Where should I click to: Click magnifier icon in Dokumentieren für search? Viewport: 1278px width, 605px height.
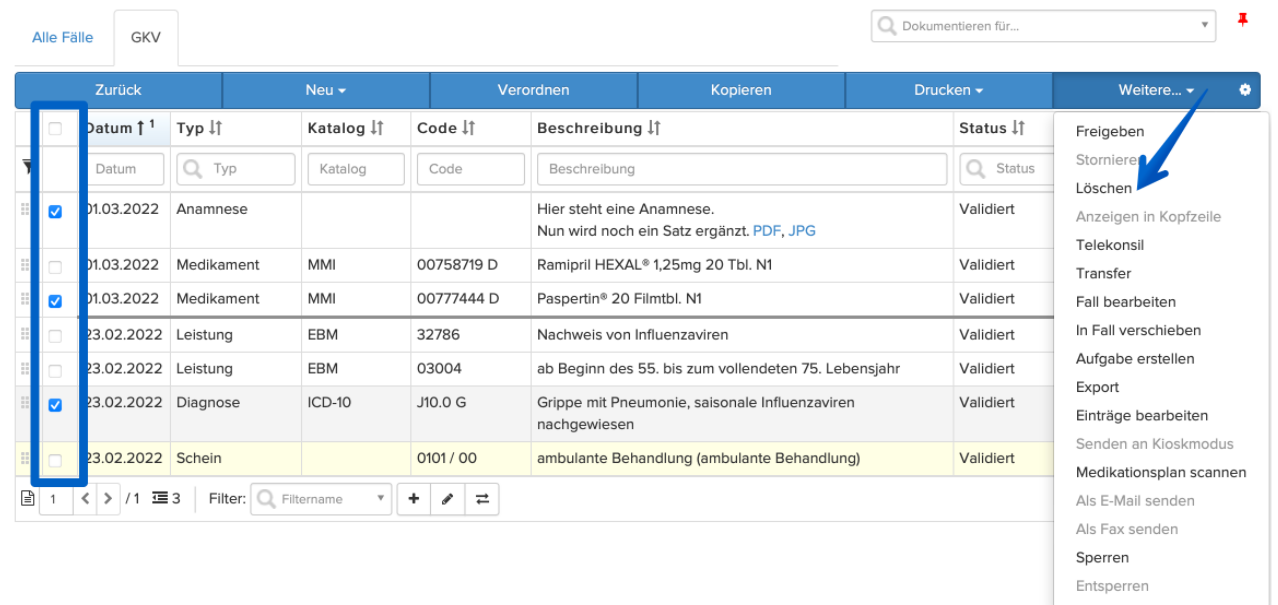click(x=887, y=26)
